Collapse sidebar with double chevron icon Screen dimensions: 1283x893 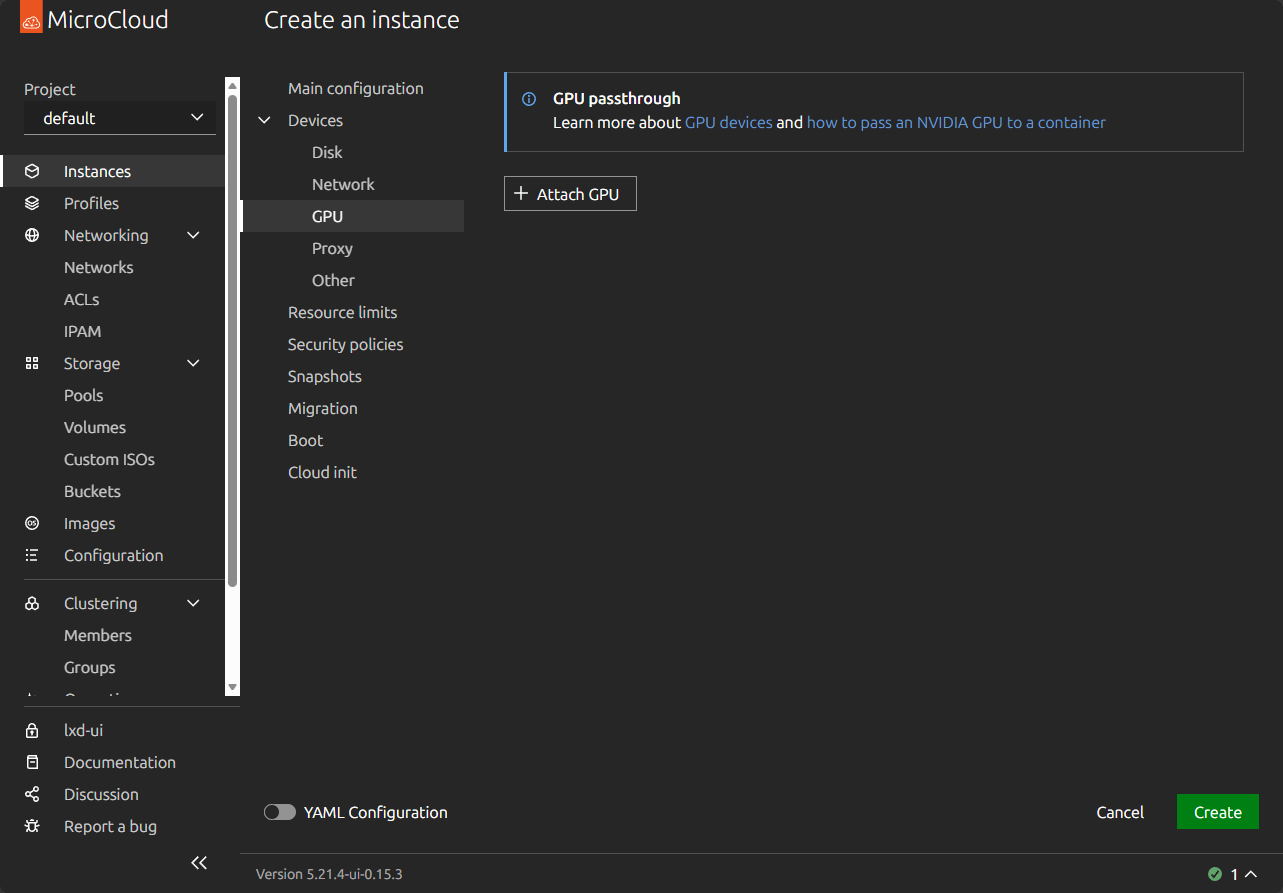point(199,862)
